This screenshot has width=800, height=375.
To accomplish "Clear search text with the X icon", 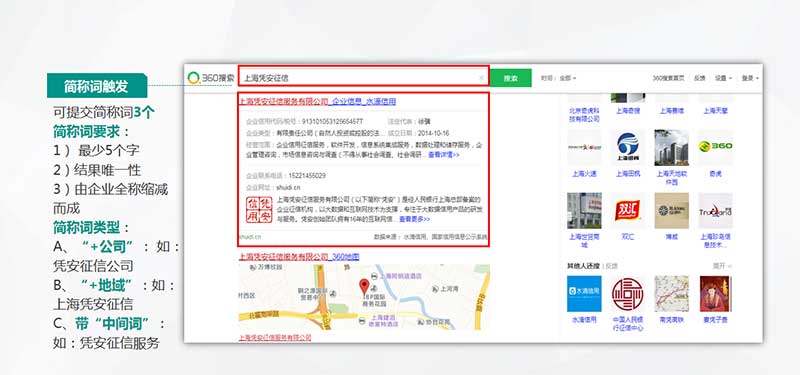I will point(481,78).
